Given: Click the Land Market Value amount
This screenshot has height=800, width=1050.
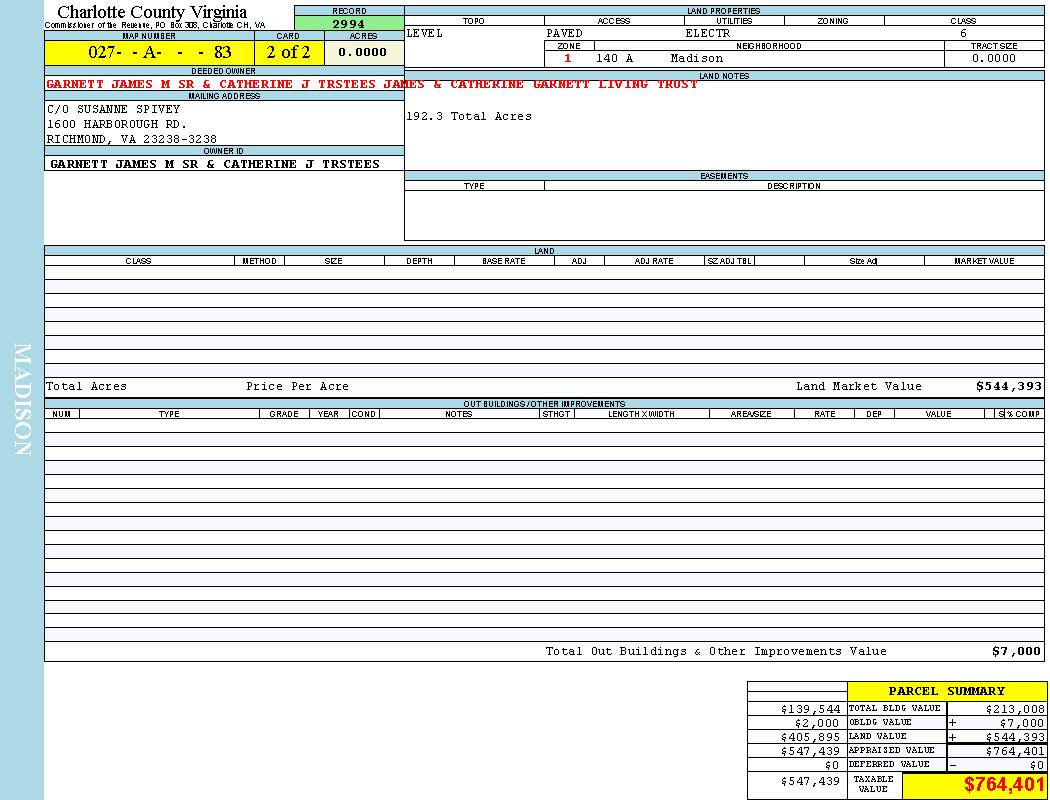Looking at the screenshot, I should point(1009,386).
